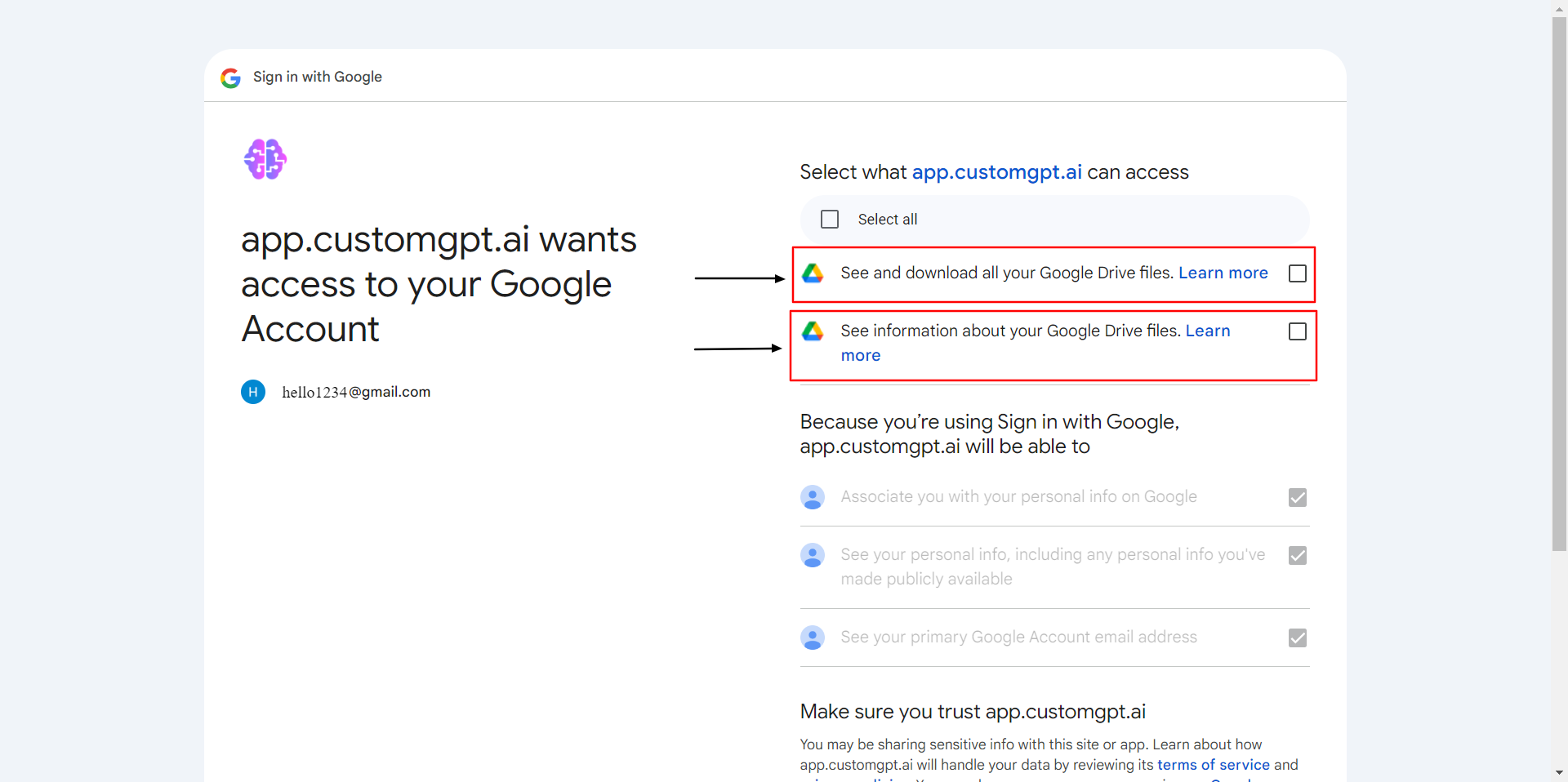Click the 'Sign in with Google' header text
This screenshot has height=782, width=1568.
click(318, 77)
